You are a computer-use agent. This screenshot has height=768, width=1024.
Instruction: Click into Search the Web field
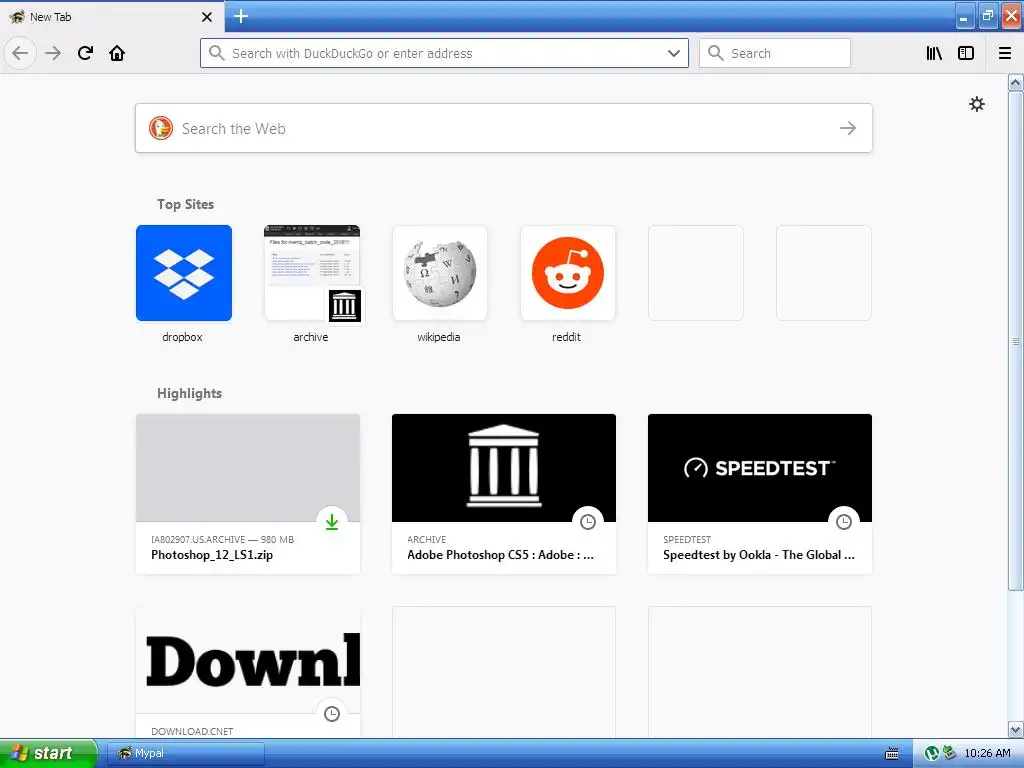[x=504, y=128]
